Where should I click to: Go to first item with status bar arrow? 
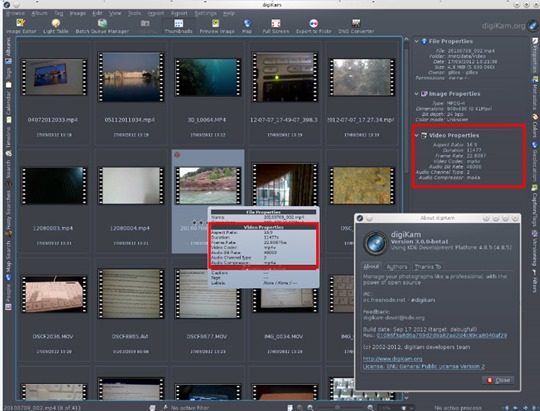505,408
